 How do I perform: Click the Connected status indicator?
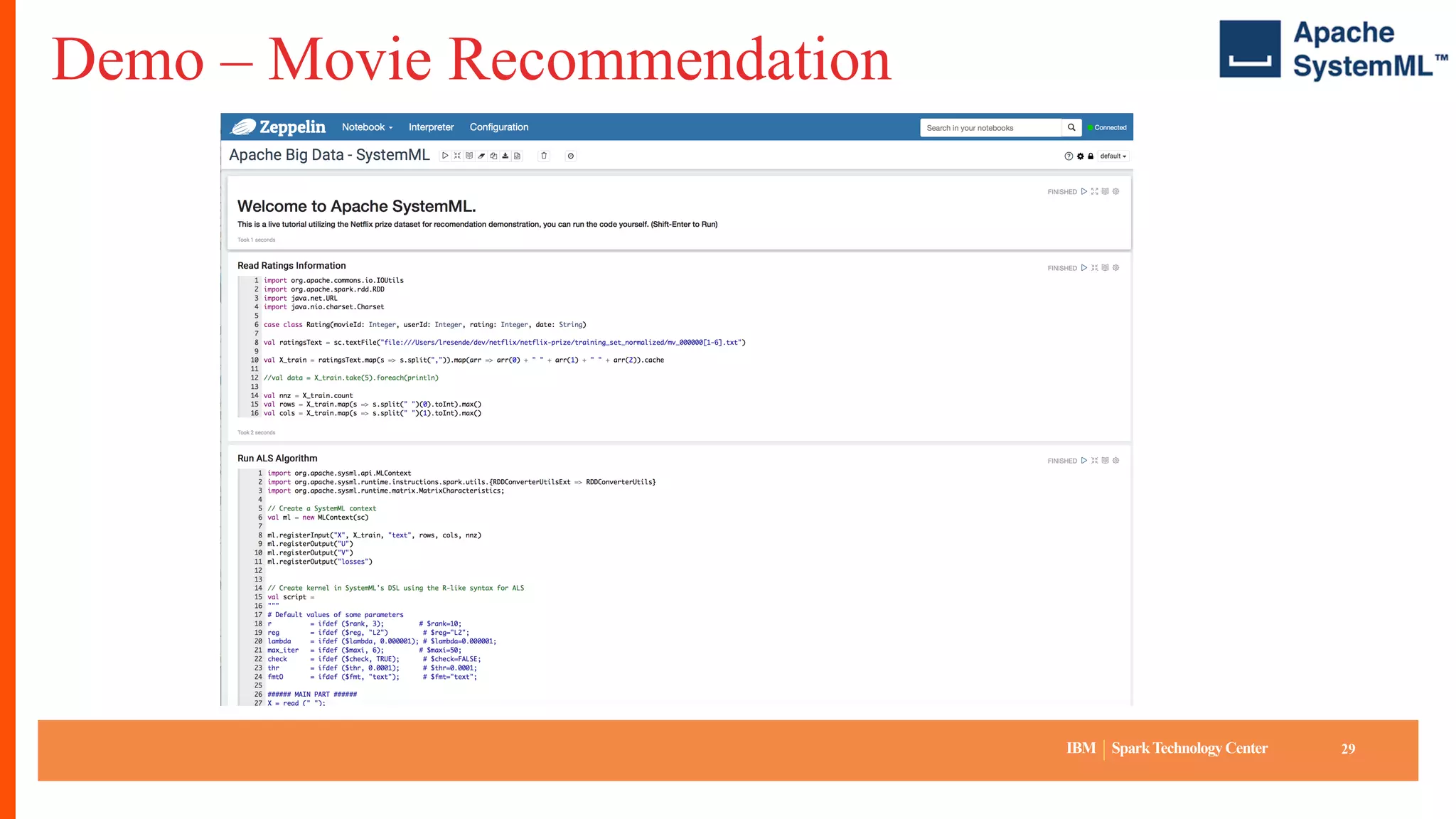[x=1107, y=128]
